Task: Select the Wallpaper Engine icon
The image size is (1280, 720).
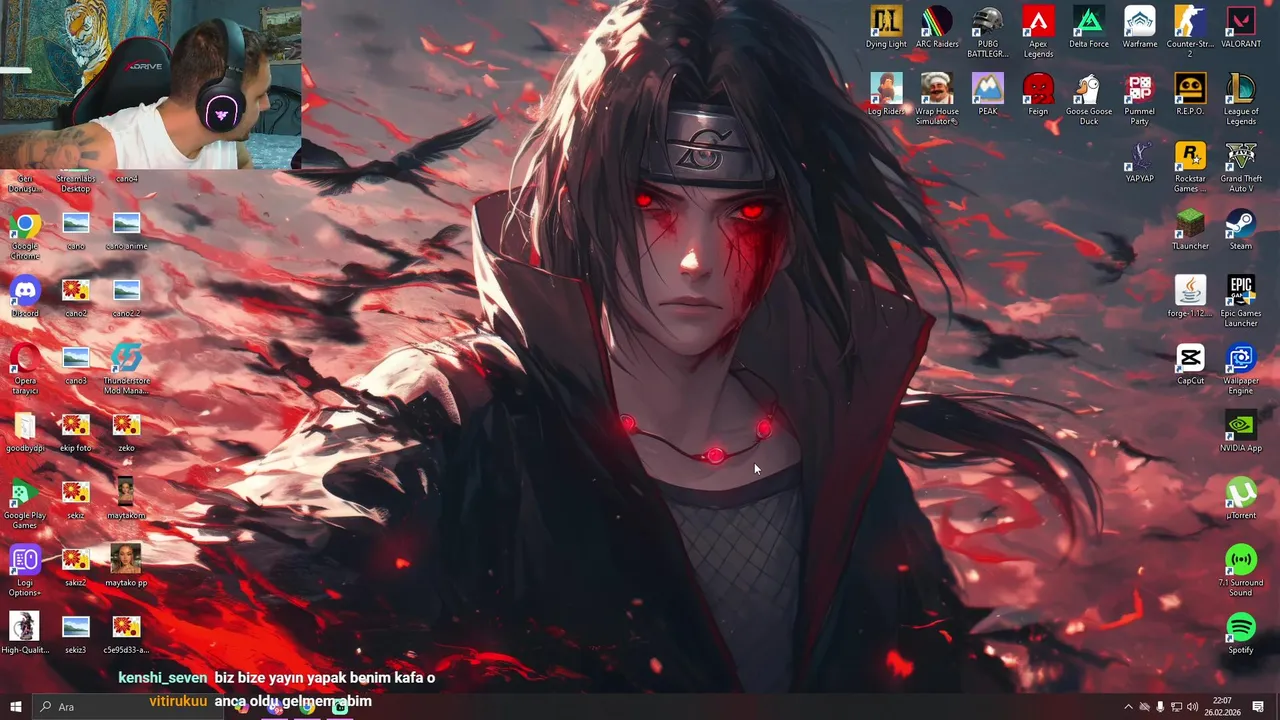Action: pyautogui.click(x=1241, y=369)
